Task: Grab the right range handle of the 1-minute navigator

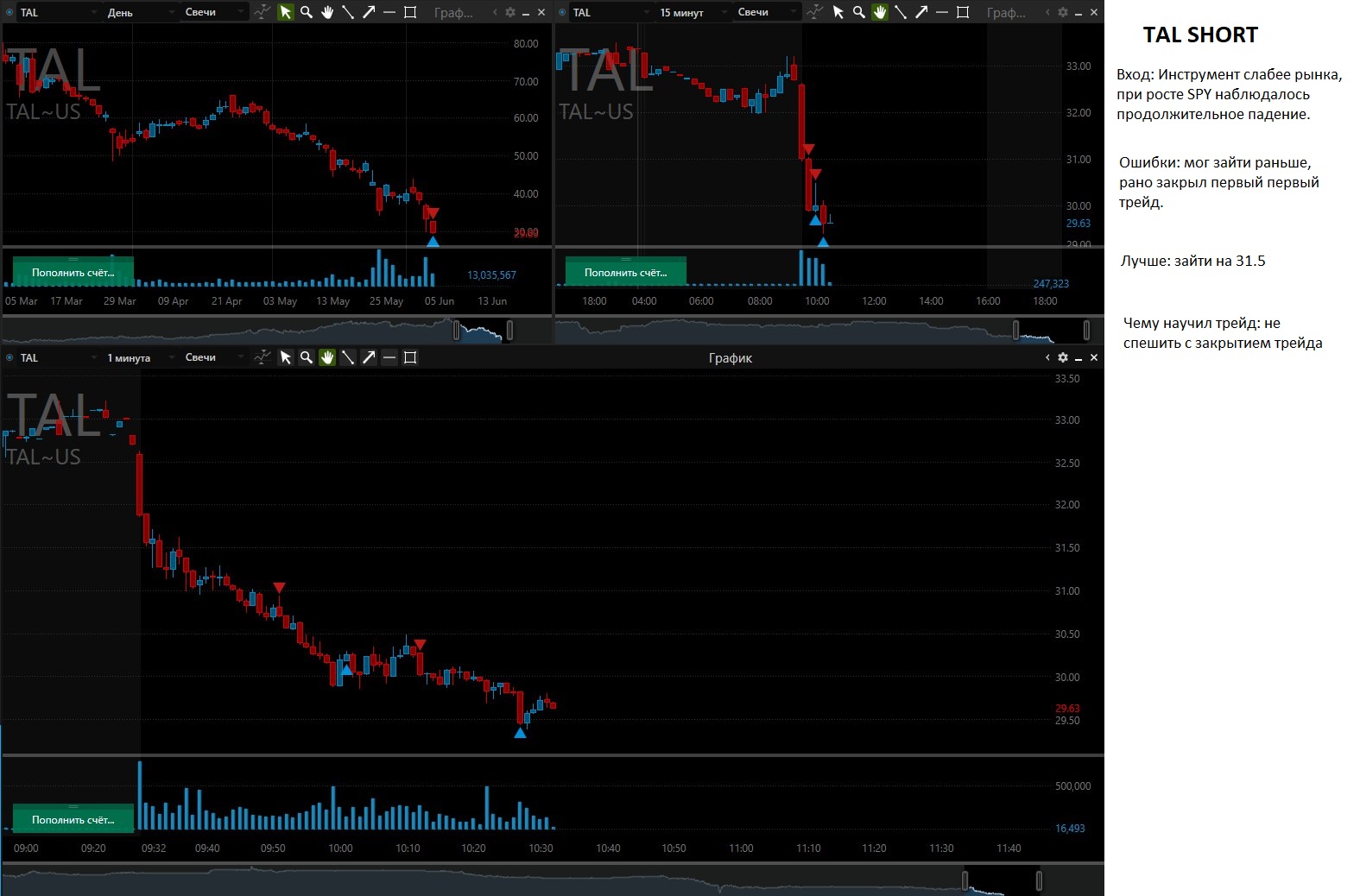Action: 1039,880
